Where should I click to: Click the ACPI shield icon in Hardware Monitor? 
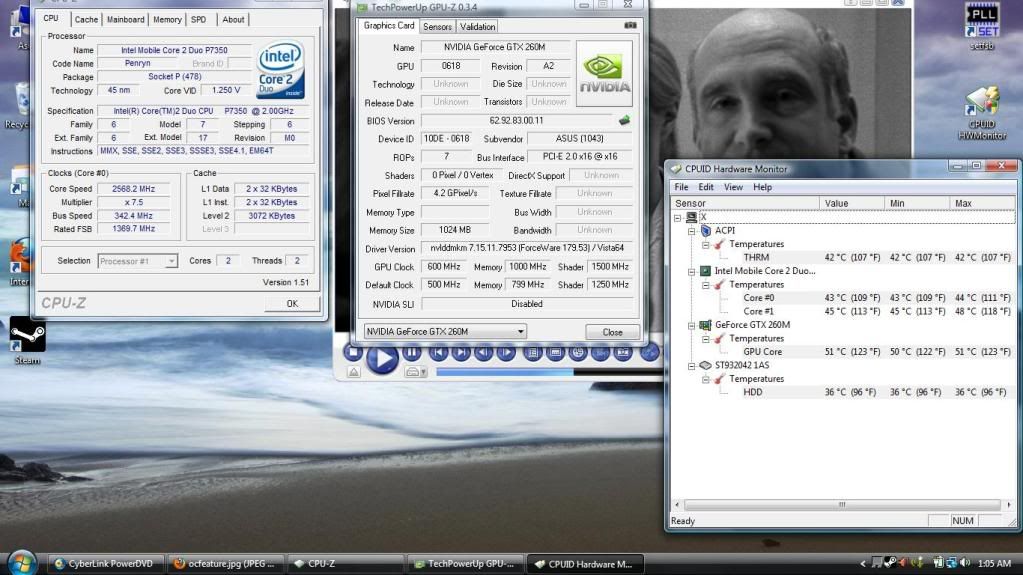[x=705, y=230]
